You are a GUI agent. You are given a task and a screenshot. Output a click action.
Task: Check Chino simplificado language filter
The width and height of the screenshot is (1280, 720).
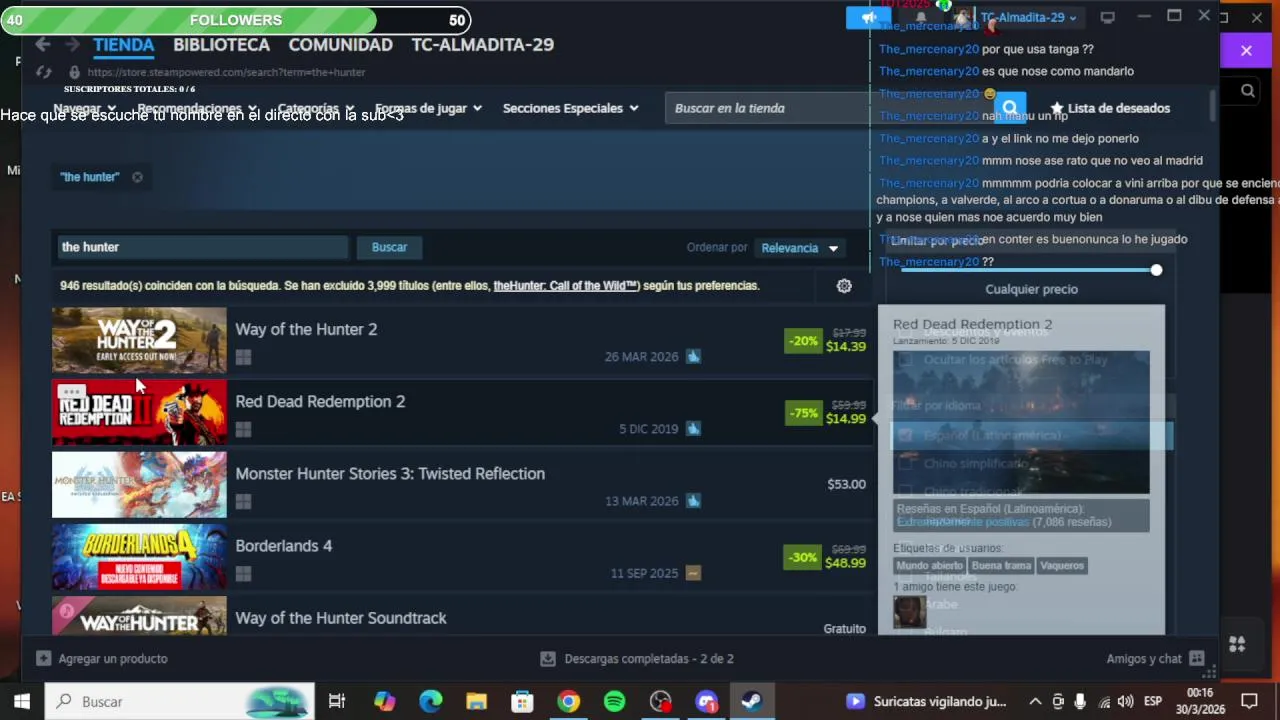point(905,463)
